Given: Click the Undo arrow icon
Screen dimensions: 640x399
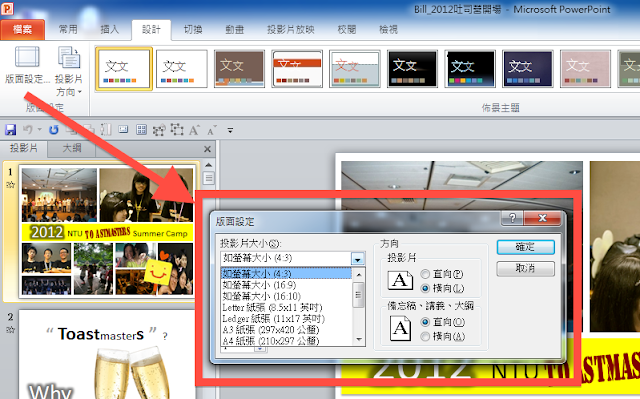Looking at the screenshot, I should coord(28,130).
